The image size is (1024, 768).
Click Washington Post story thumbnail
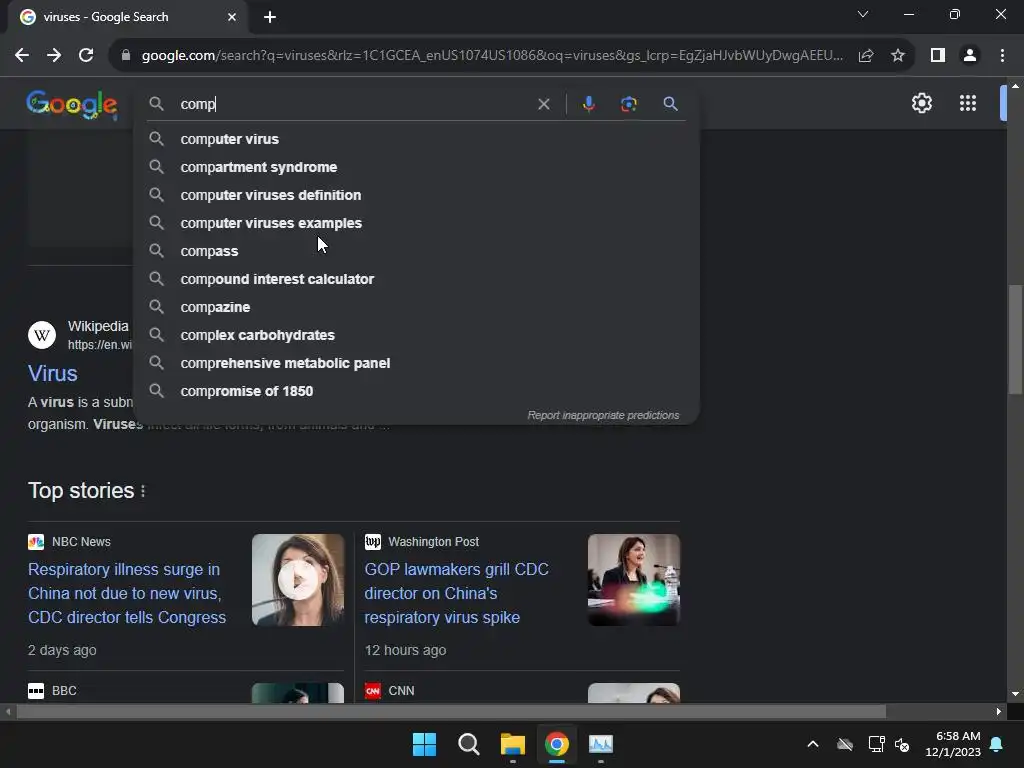633,580
